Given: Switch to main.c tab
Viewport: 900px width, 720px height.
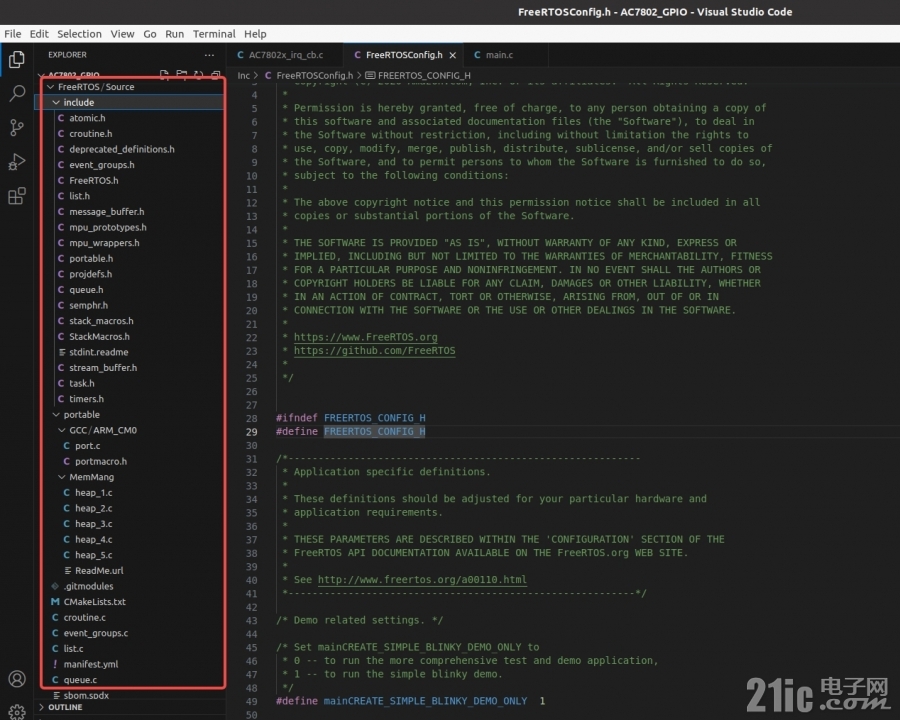Looking at the screenshot, I should click(x=499, y=55).
